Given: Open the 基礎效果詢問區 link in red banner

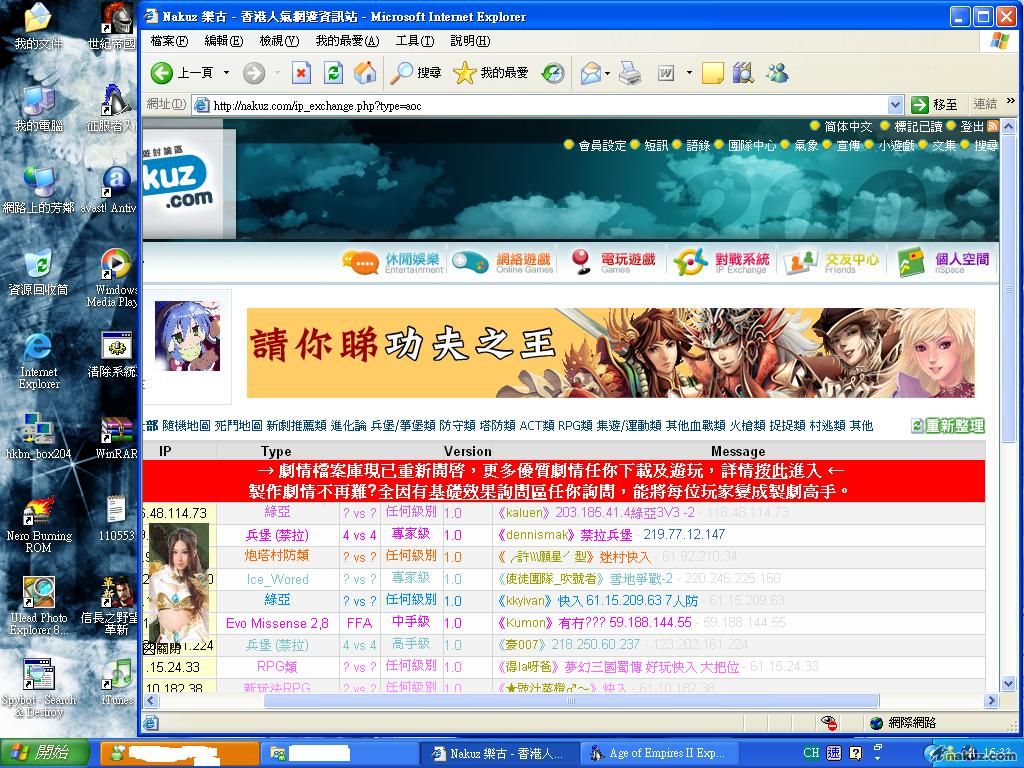Looking at the screenshot, I should [488, 490].
